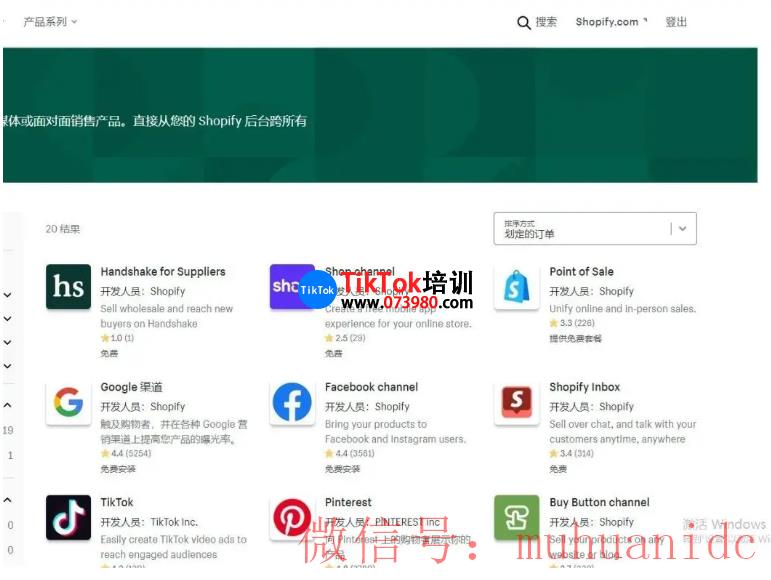Select the Facebook channel logo icon

pyautogui.click(x=293, y=402)
